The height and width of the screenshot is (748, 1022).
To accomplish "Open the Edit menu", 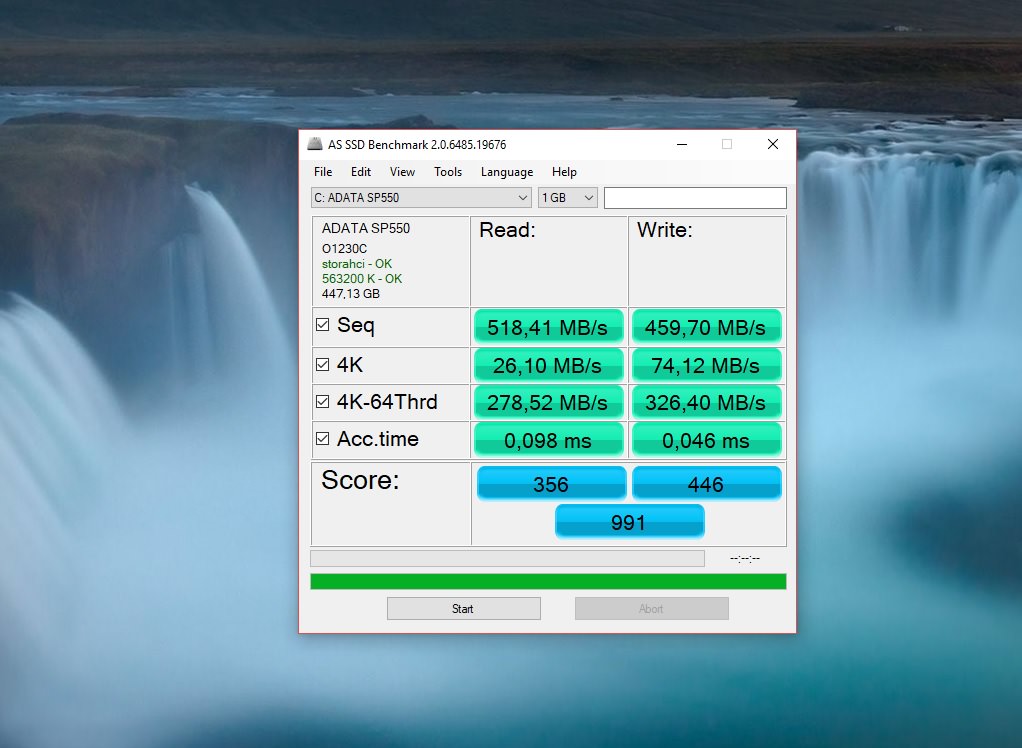I will (x=361, y=172).
